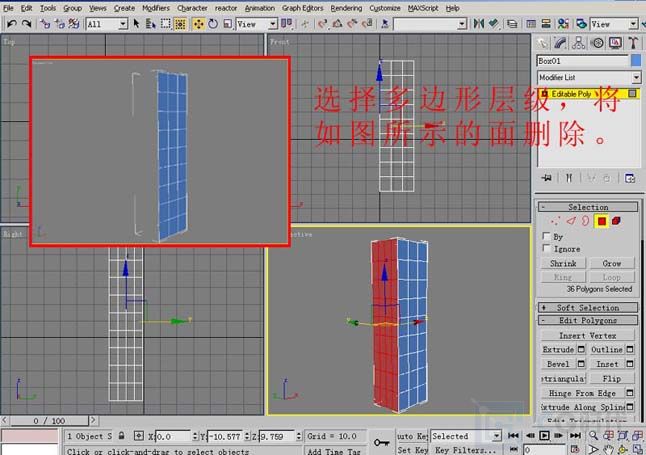
Task: Click the time slider 0 / 100
Action: pos(49,421)
